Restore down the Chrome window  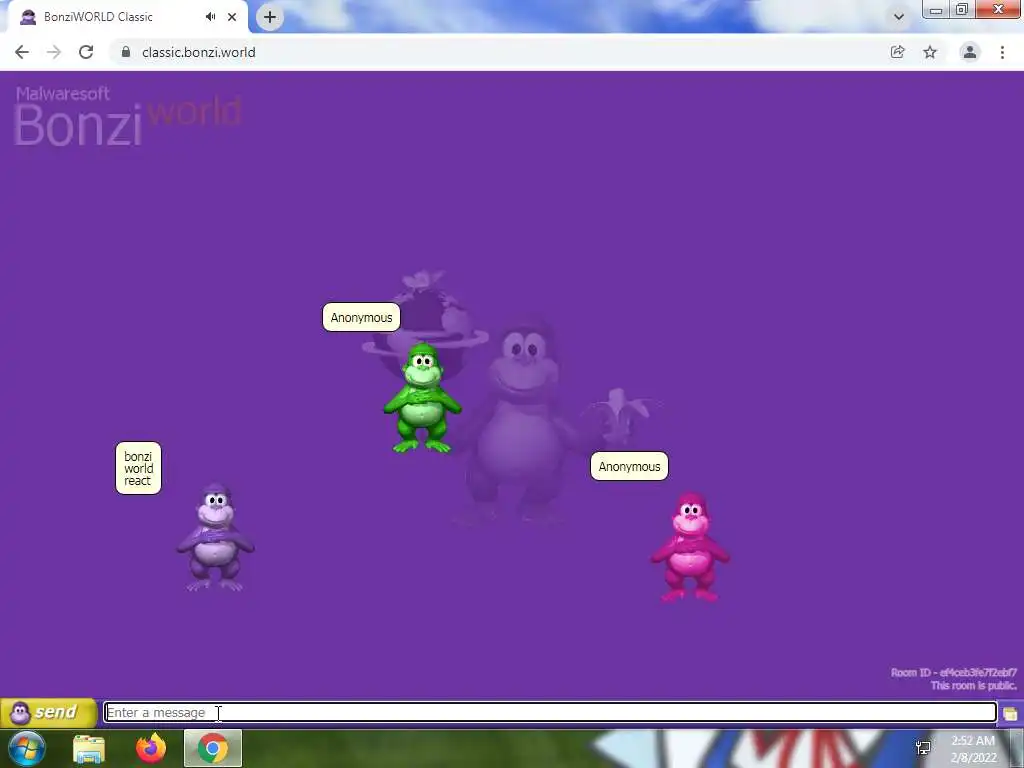tap(962, 10)
